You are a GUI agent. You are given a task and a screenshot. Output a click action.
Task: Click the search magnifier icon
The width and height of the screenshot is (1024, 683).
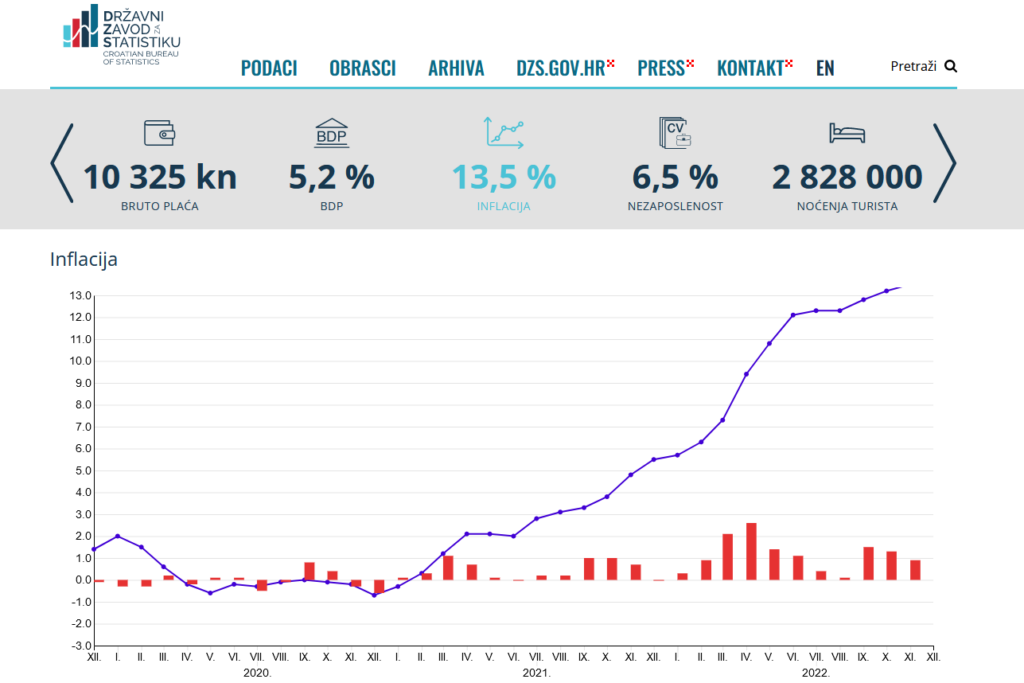click(950, 67)
